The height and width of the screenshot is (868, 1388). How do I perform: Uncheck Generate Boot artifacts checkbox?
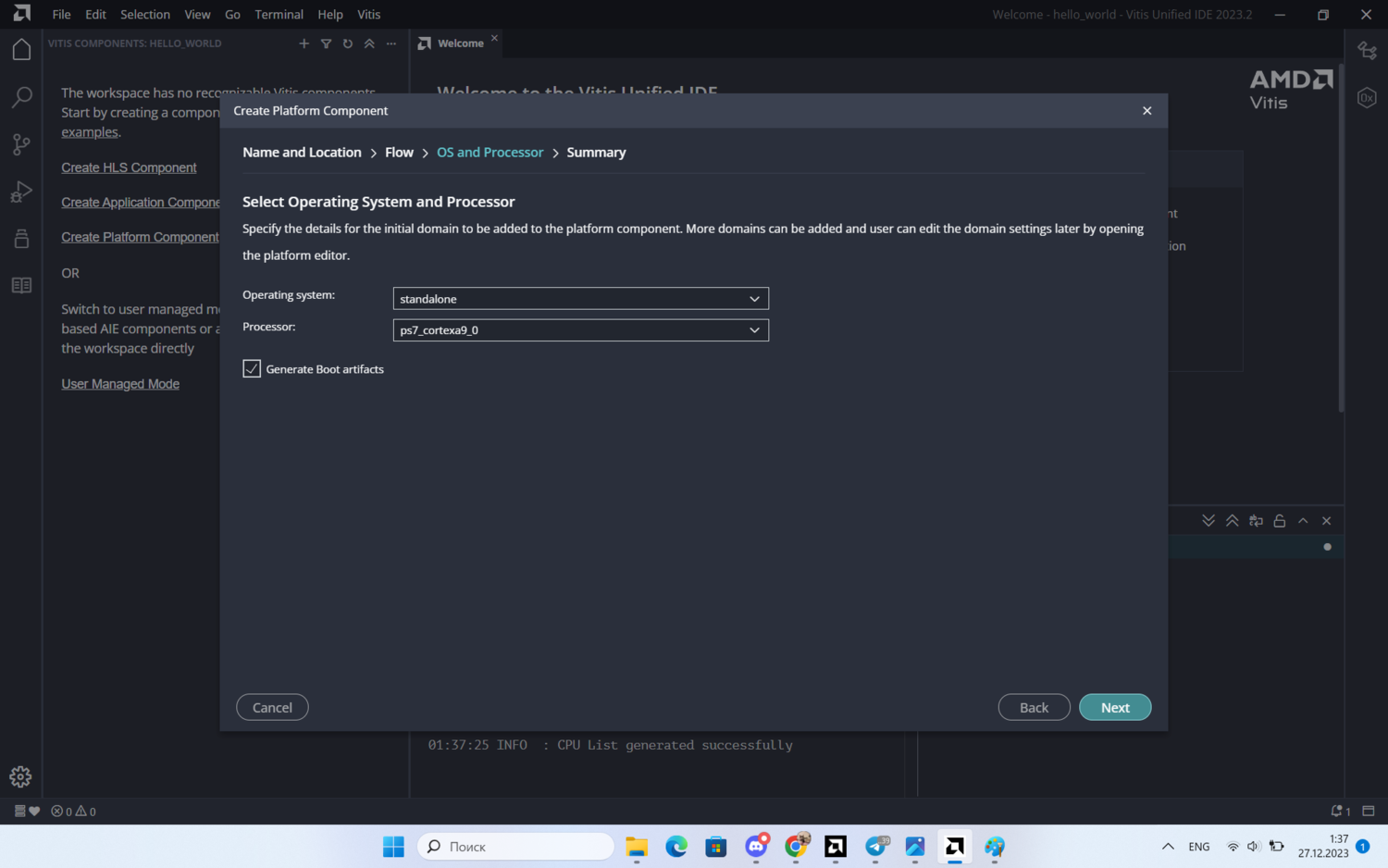pyautogui.click(x=252, y=369)
